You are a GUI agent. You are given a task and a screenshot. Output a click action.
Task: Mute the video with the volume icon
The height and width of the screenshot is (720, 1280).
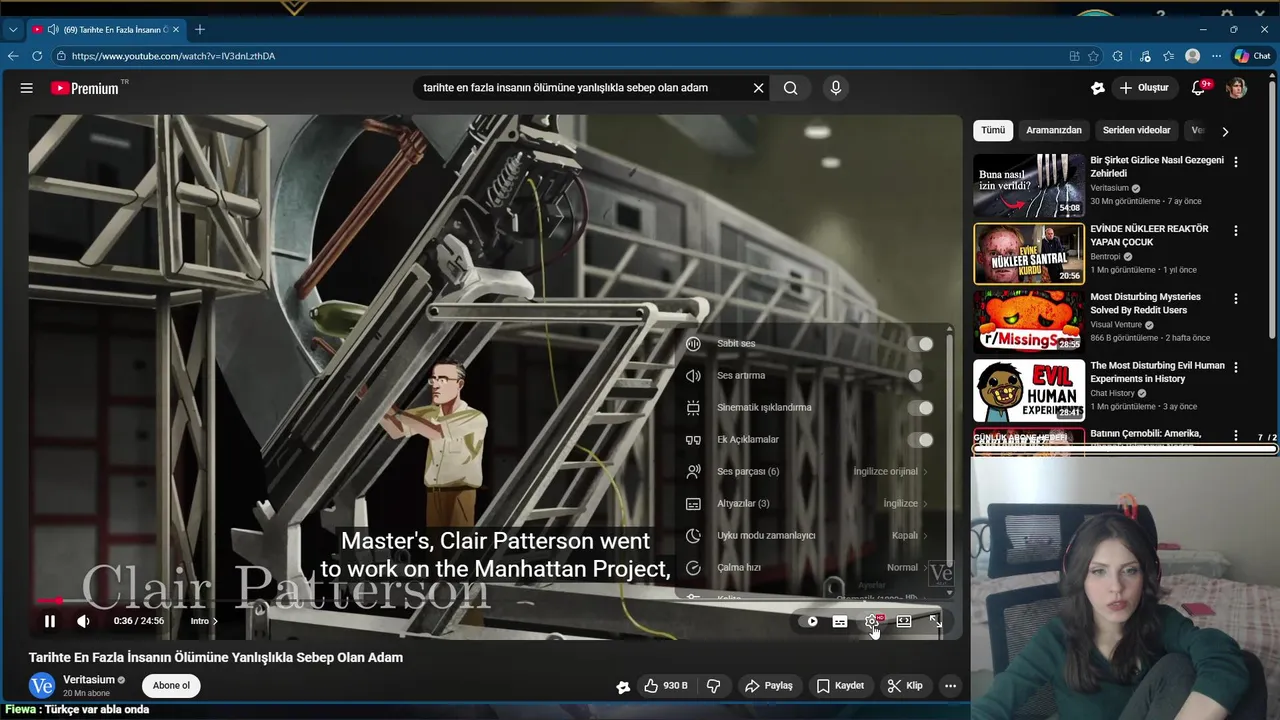(x=83, y=621)
